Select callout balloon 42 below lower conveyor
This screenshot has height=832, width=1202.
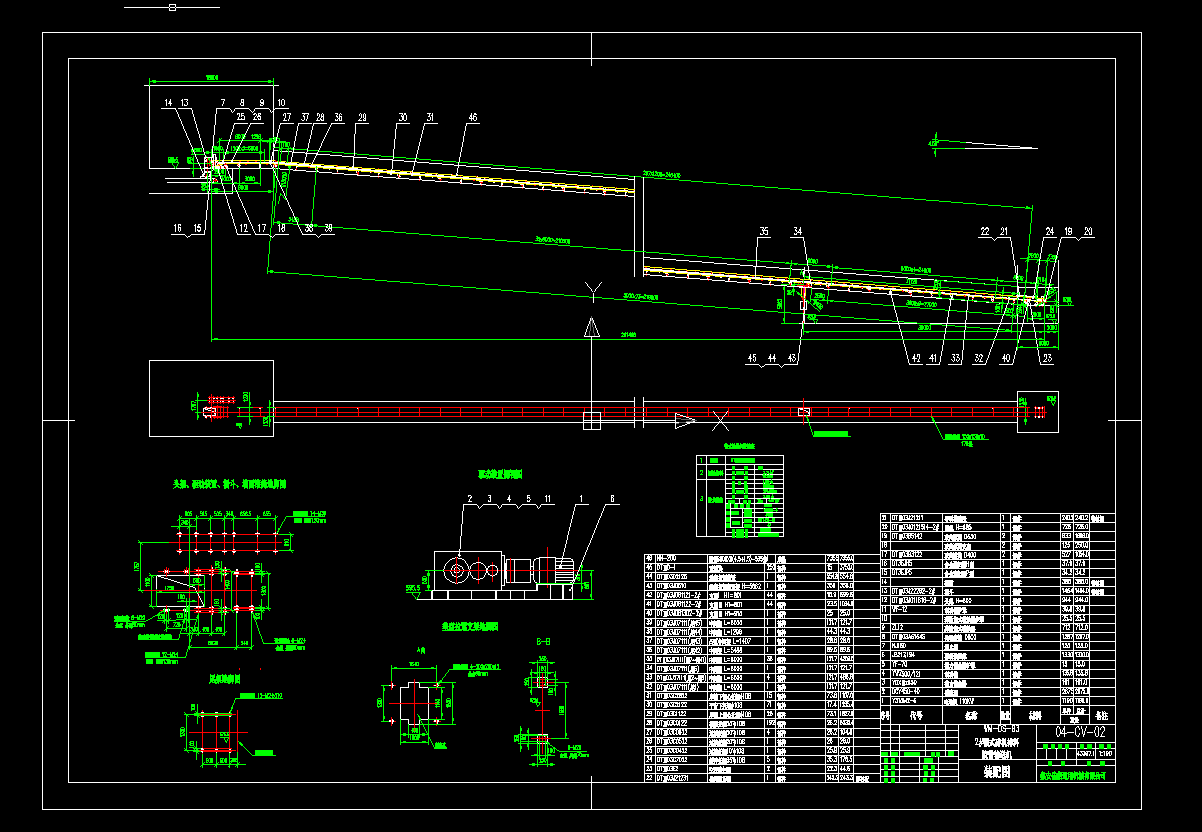click(915, 357)
